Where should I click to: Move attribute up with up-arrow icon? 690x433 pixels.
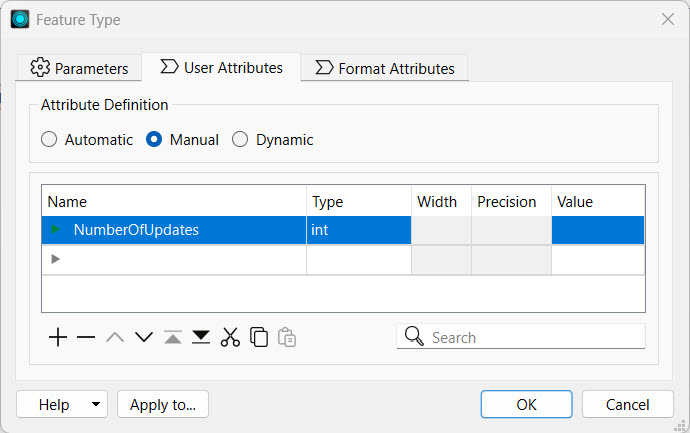115,338
